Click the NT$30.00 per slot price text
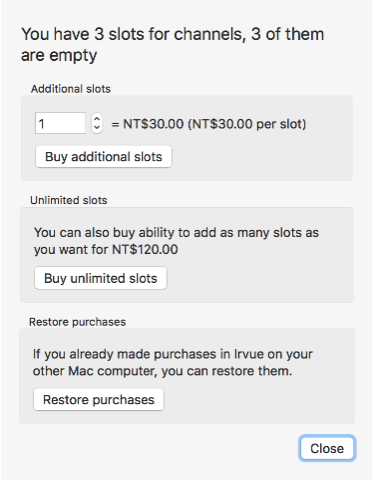Viewport: 373px width, 480px height. point(249,124)
